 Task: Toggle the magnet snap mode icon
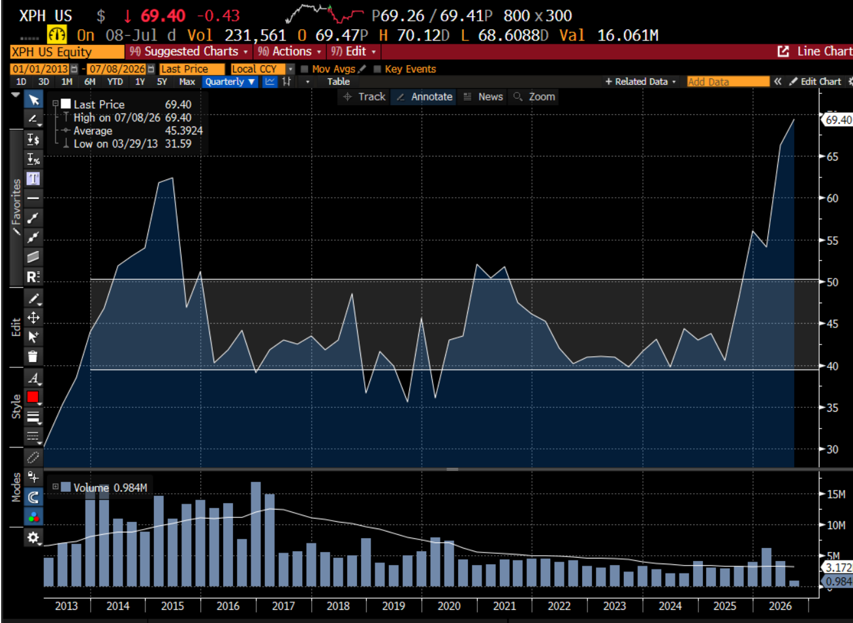click(x=33, y=497)
